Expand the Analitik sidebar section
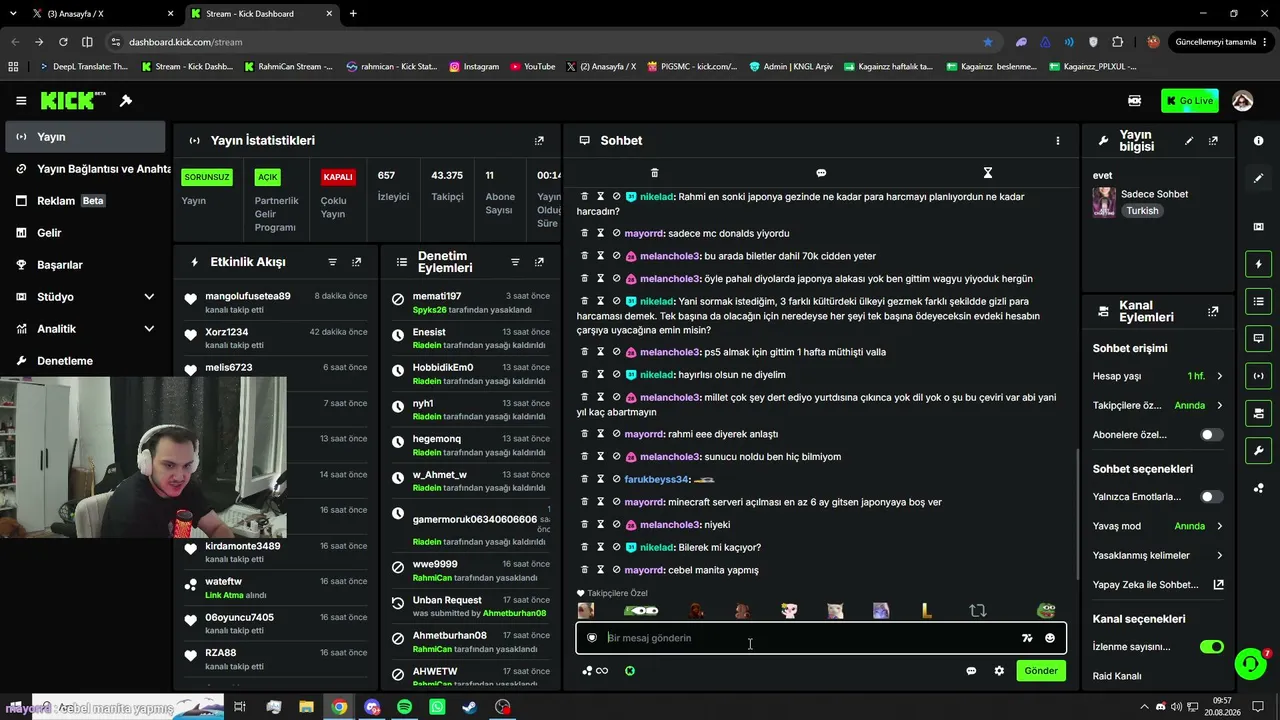Image resolution: width=1280 pixels, height=720 pixels. point(85,329)
